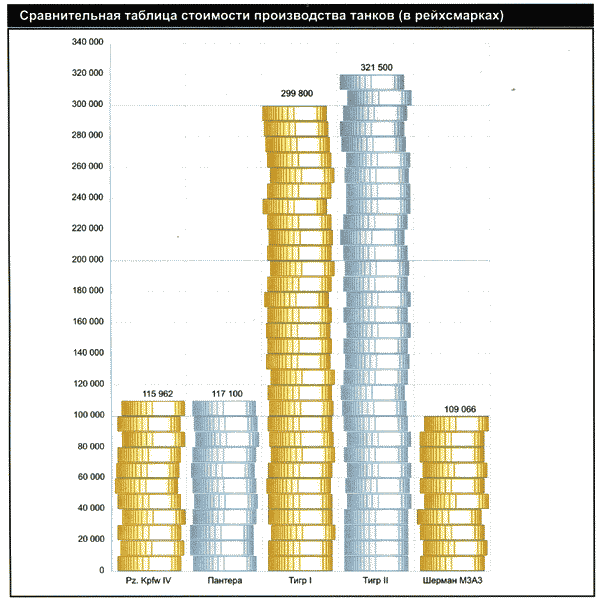Click the Шерман М3А3 axis label
The height and width of the screenshot is (600, 600).
(453, 581)
